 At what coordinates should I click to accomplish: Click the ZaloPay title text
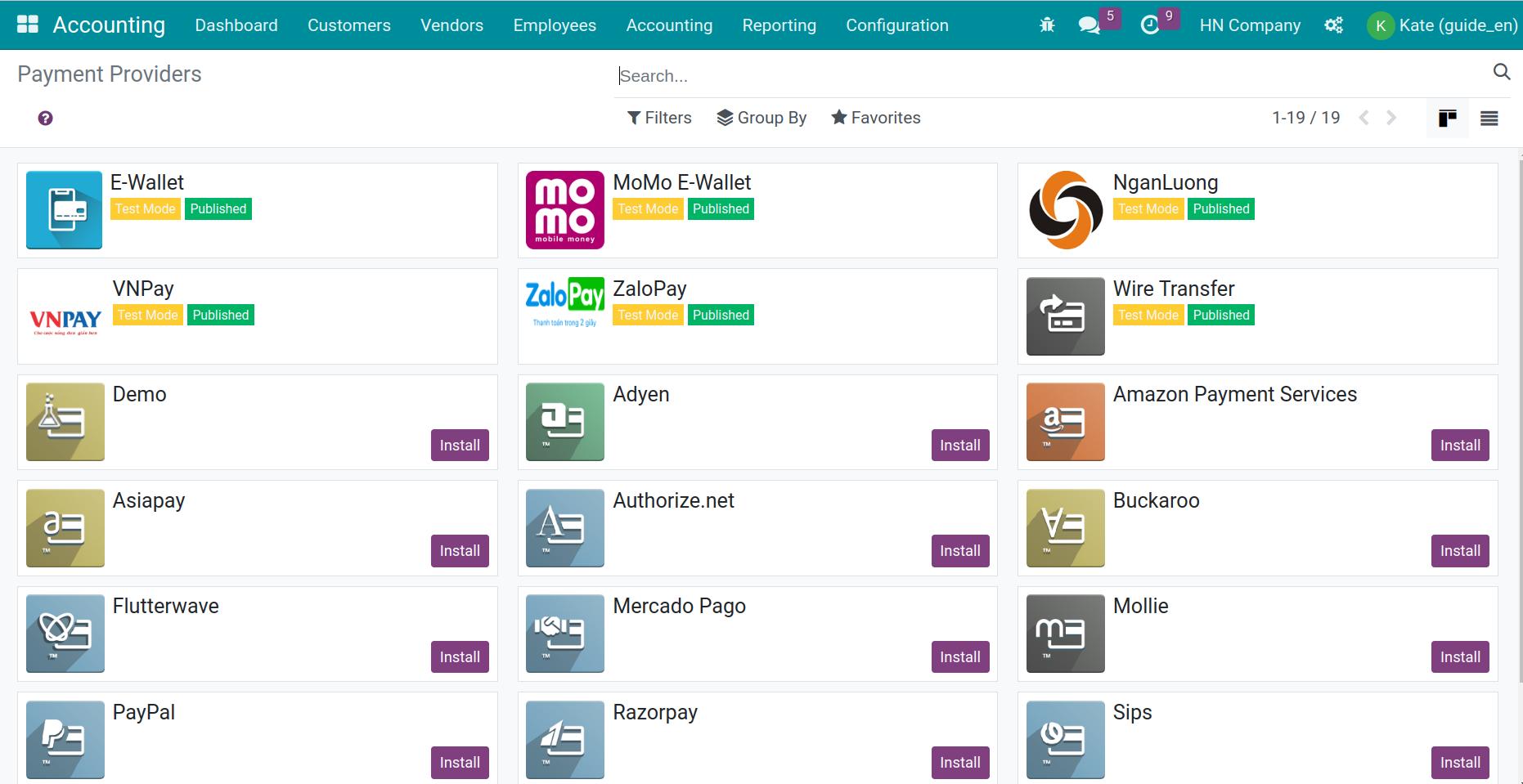(x=649, y=289)
